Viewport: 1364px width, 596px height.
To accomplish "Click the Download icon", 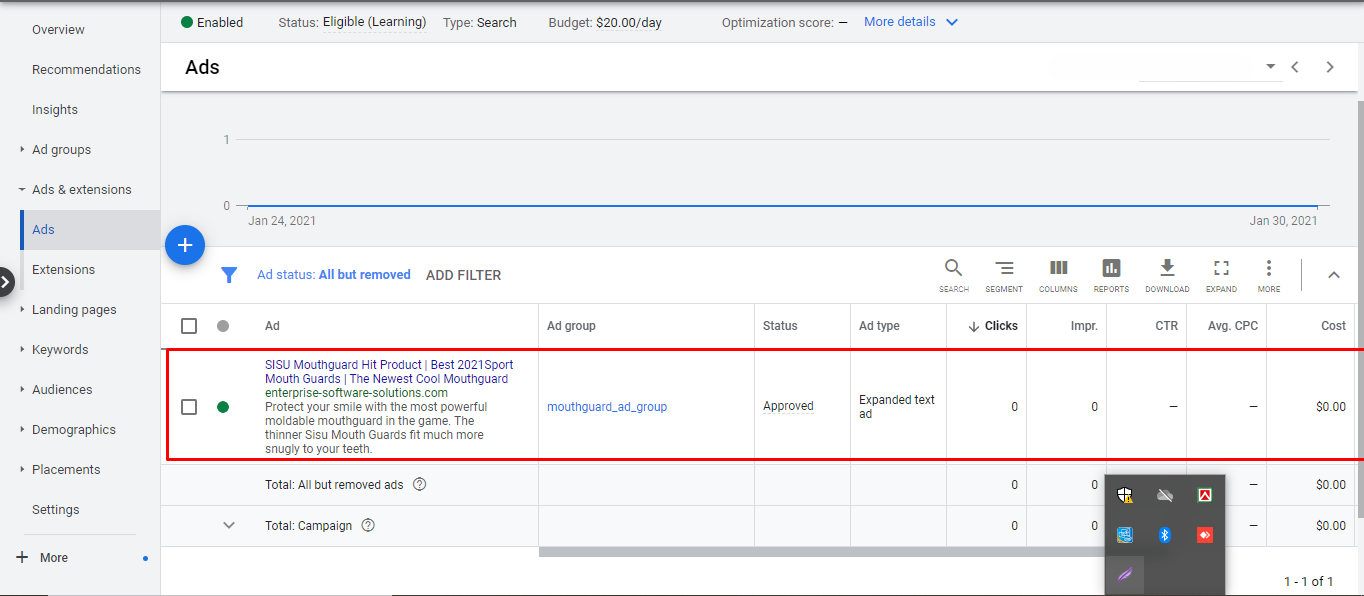I will click(x=1166, y=268).
